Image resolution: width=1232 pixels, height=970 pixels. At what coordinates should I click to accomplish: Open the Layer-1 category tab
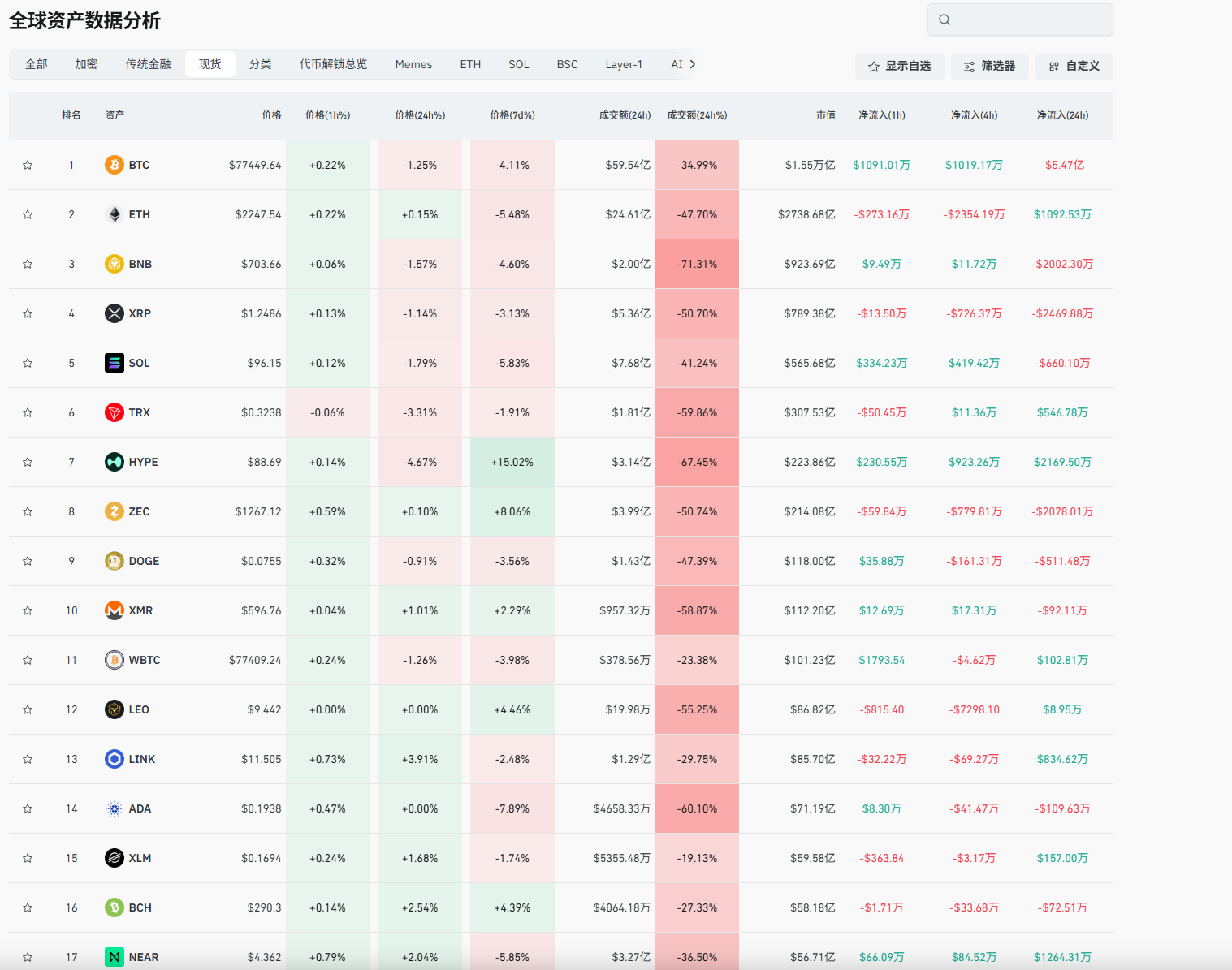pyautogui.click(x=624, y=64)
